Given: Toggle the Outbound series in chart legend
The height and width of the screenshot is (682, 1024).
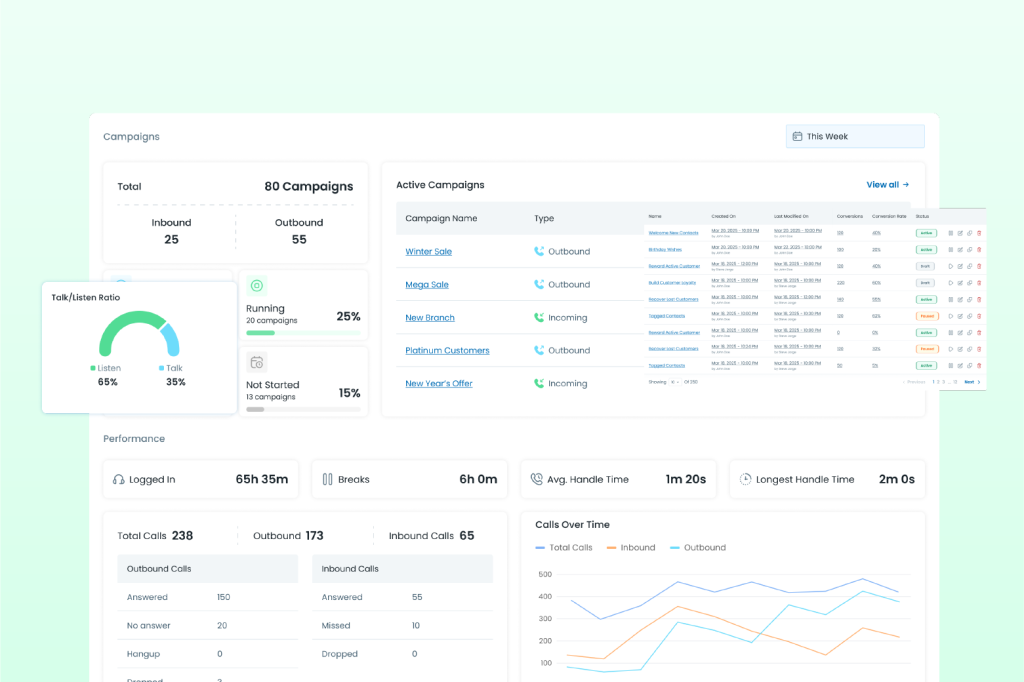Looking at the screenshot, I should coord(697,548).
